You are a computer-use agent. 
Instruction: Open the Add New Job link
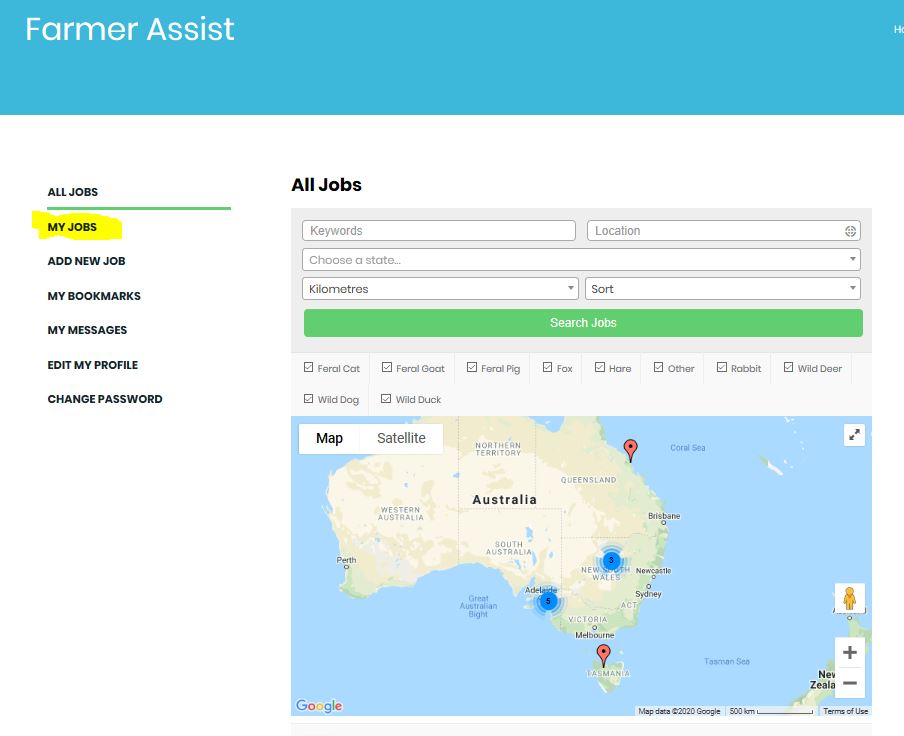pyautogui.click(x=86, y=261)
